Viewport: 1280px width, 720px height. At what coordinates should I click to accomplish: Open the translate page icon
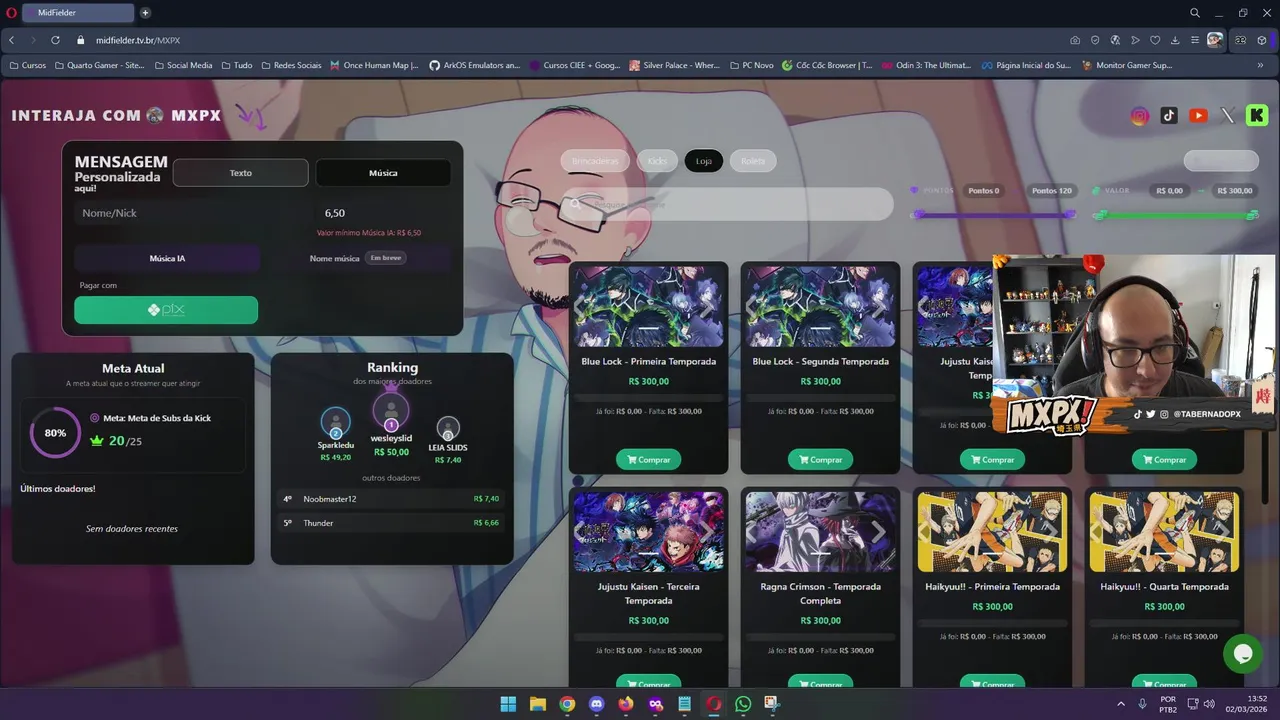point(1115,40)
